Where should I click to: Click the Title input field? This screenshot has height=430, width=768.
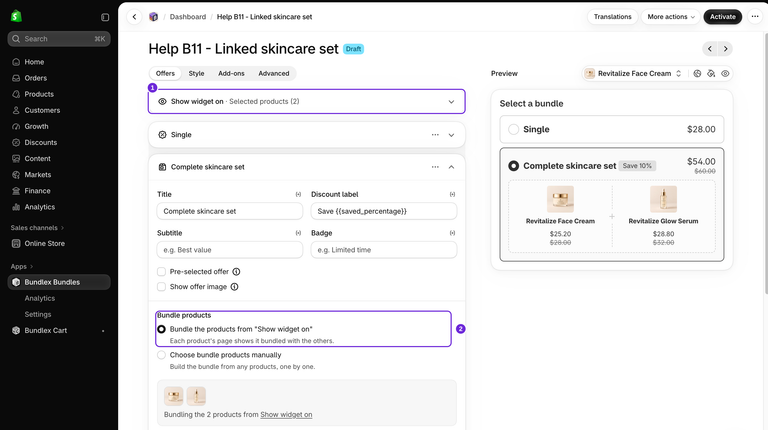[x=230, y=211]
